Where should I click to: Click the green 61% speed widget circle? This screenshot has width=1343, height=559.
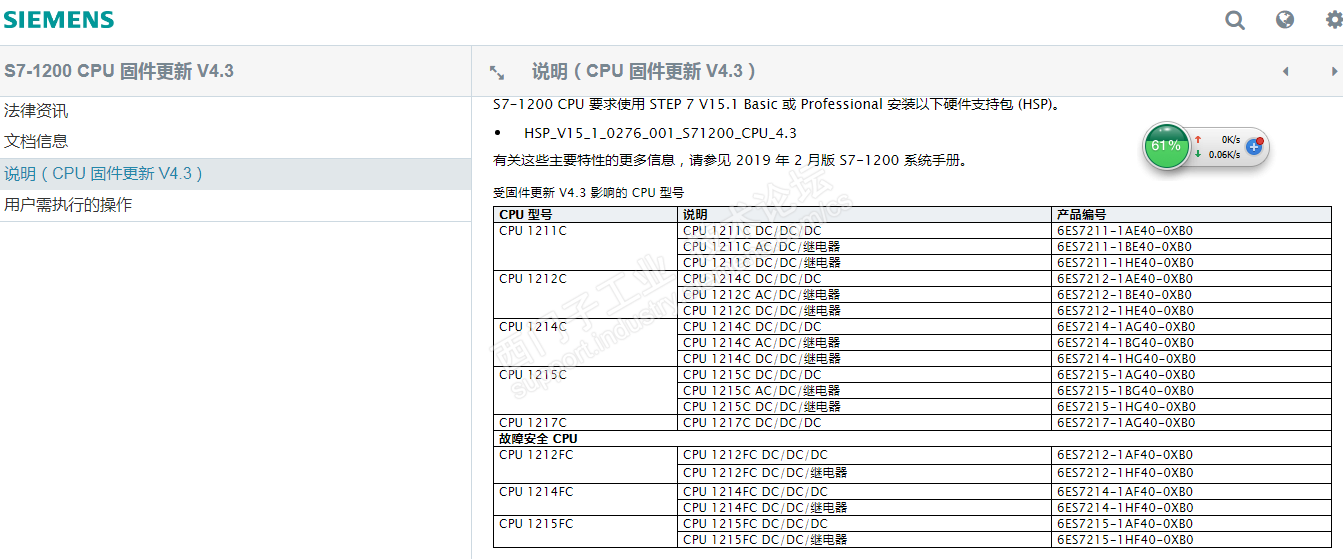[x=1166, y=146]
